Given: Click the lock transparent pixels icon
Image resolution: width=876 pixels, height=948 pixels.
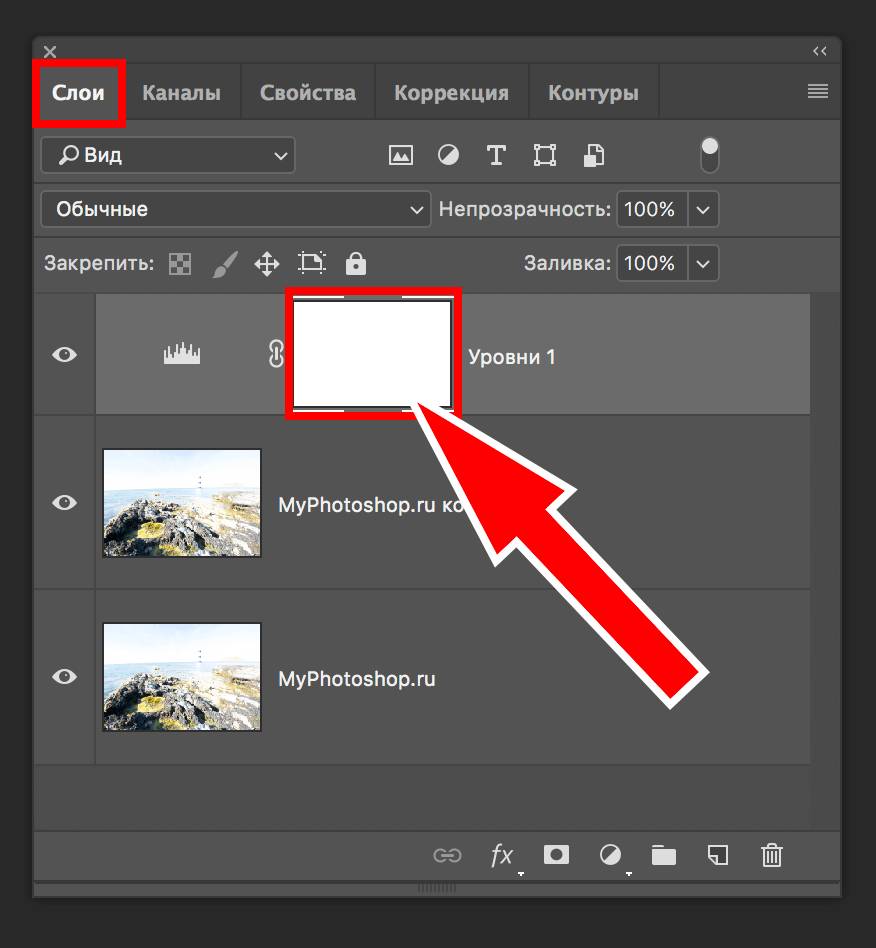Looking at the screenshot, I should [180, 264].
